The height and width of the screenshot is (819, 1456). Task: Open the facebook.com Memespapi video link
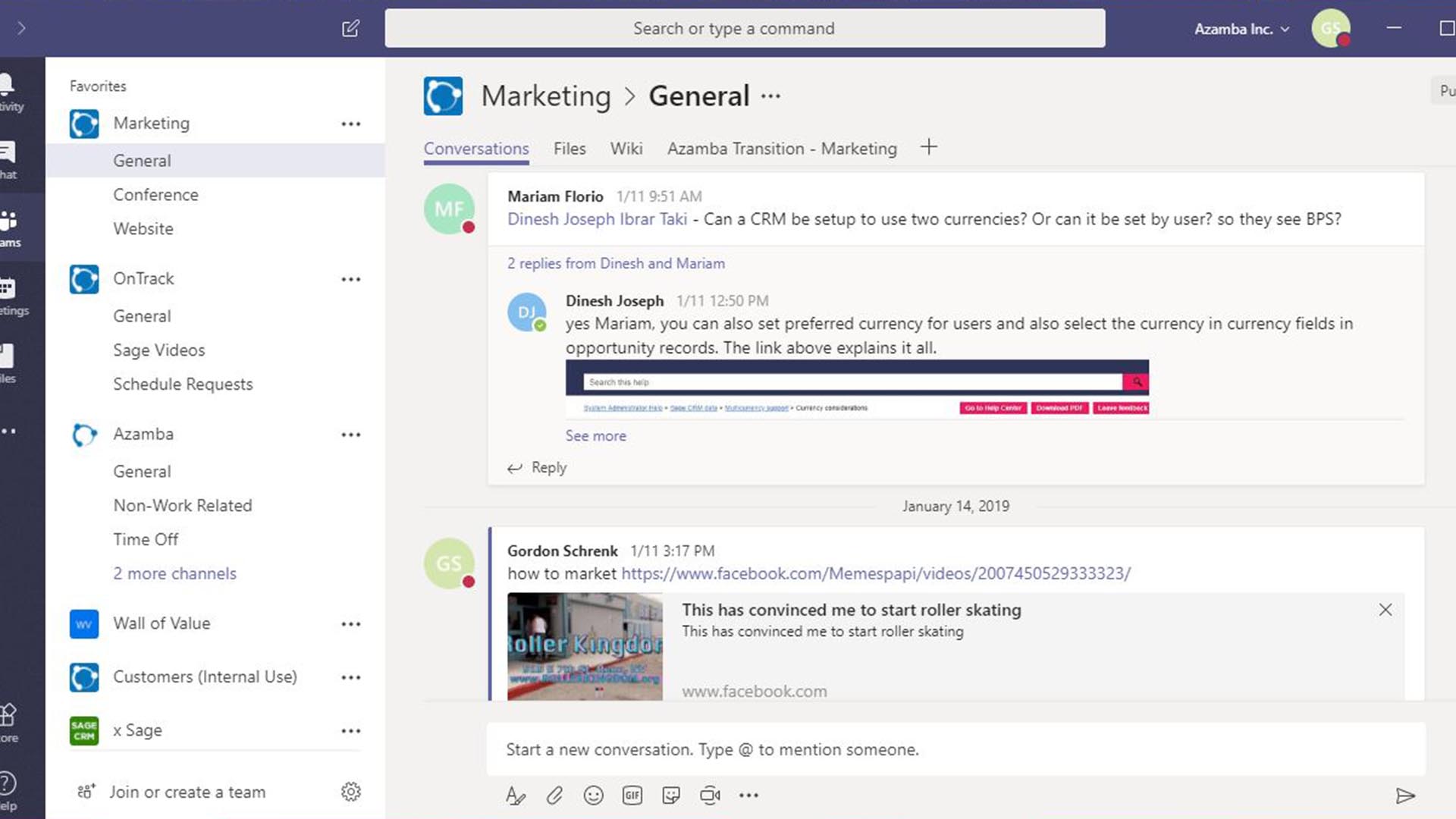[x=876, y=574]
